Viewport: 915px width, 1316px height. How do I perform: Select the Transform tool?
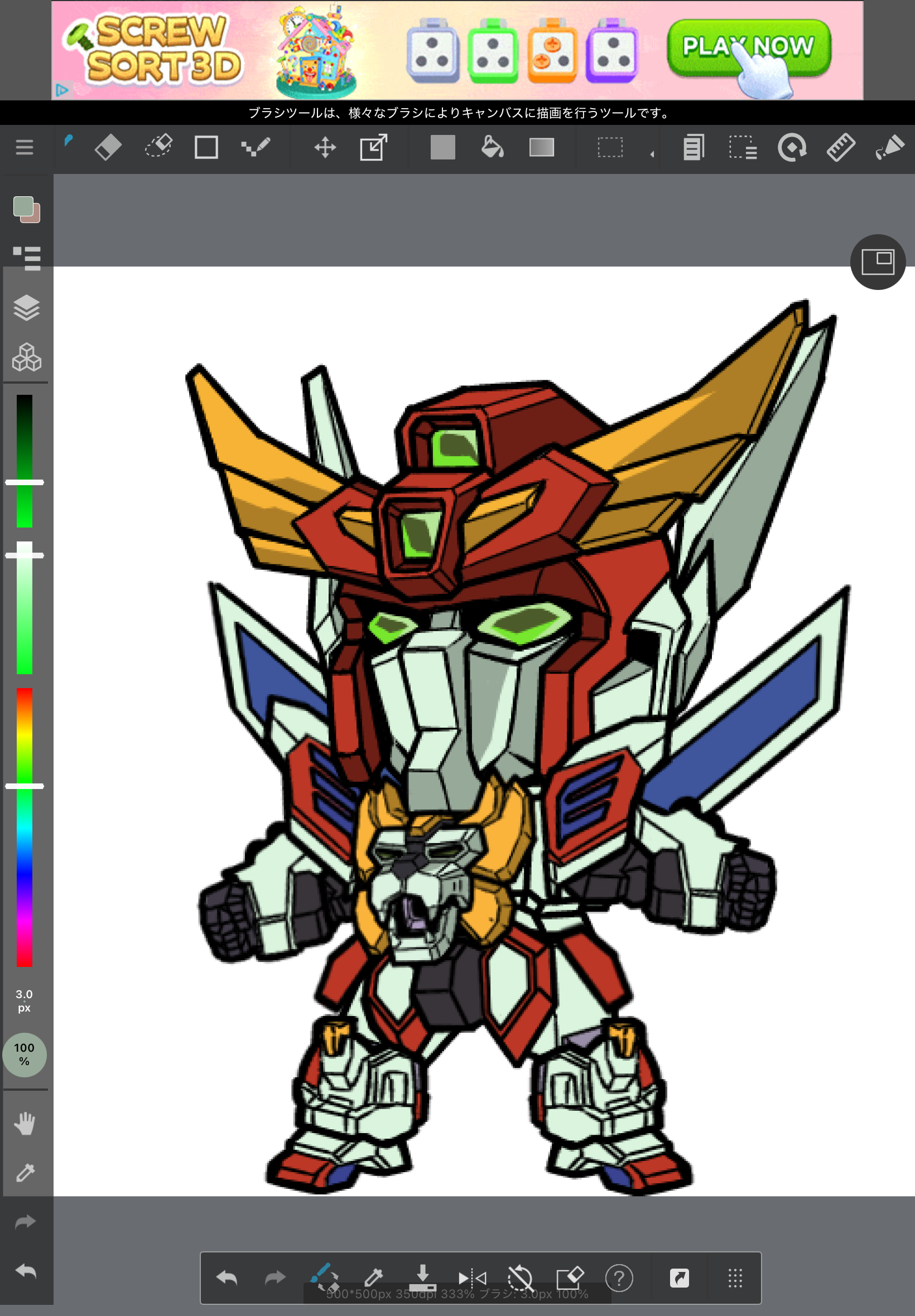tap(374, 147)
